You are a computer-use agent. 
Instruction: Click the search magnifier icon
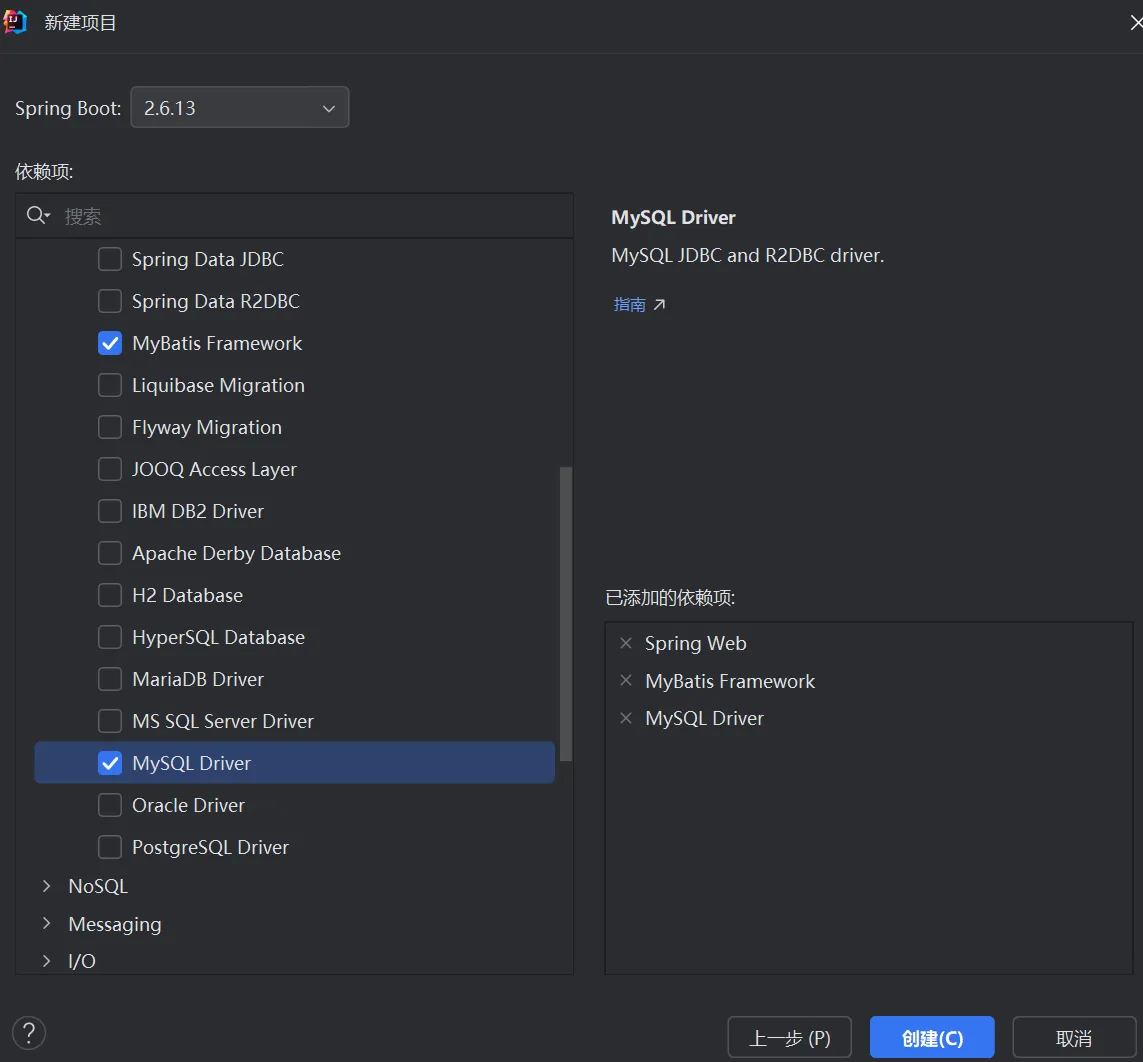pos(37,216)
